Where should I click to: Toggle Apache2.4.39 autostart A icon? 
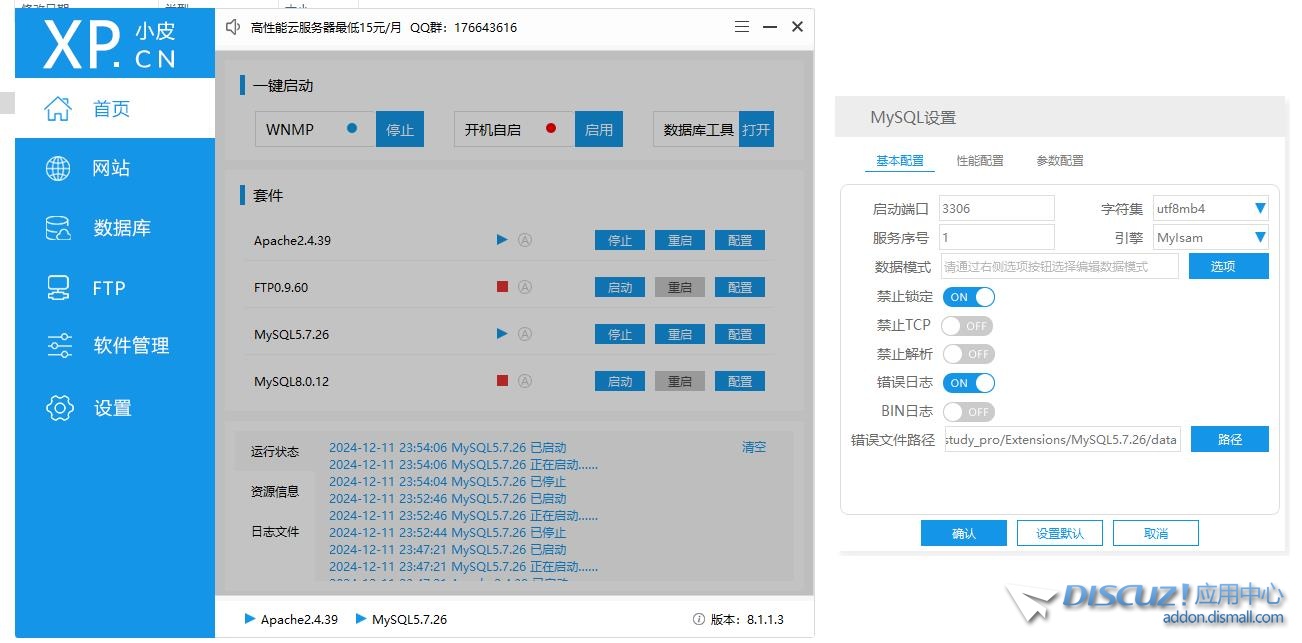tap(525, 240)
